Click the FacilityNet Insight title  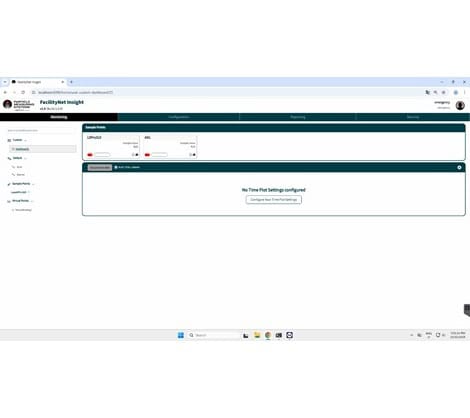(62, 102)
